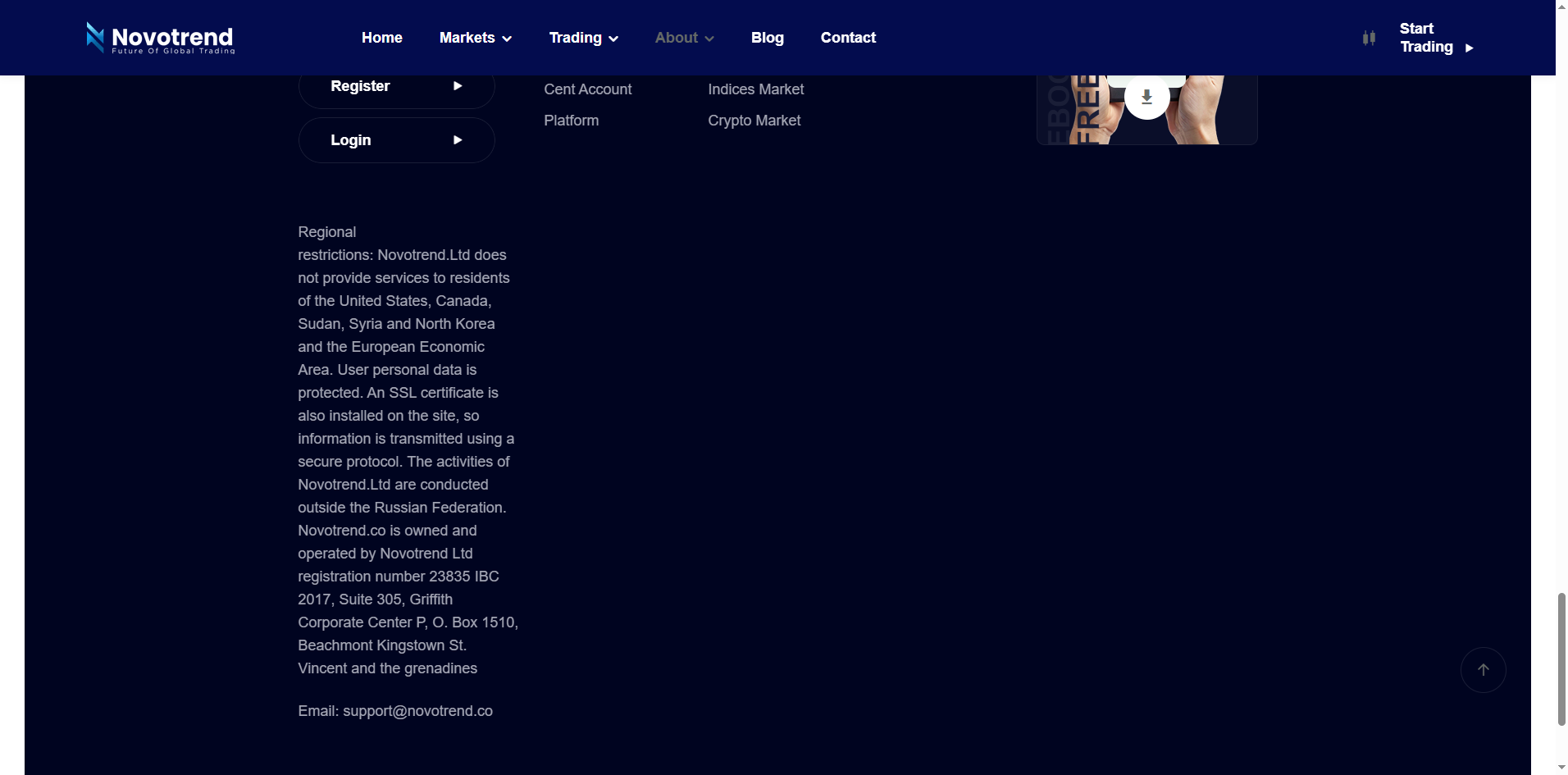Image resolution: width=1568 pixels, height=775 pixels.
Task: Open the Contact page
Action: point(848,38)
